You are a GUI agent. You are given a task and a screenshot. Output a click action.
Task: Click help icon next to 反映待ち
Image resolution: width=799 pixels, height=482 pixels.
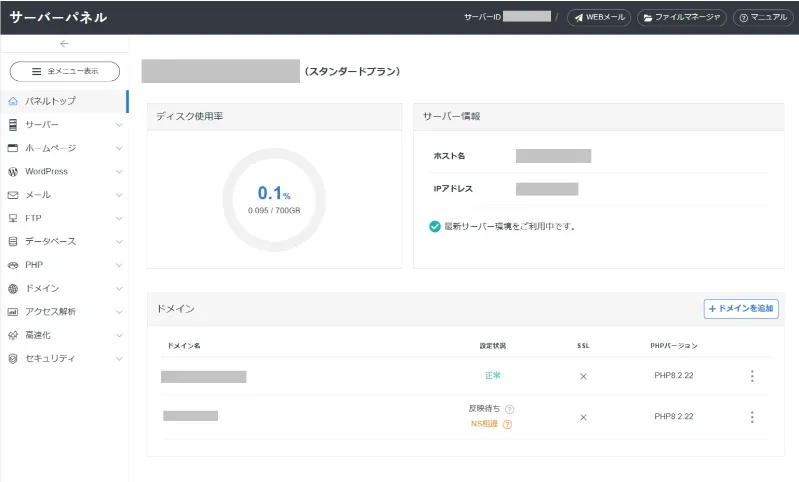(x=510, y=409)
